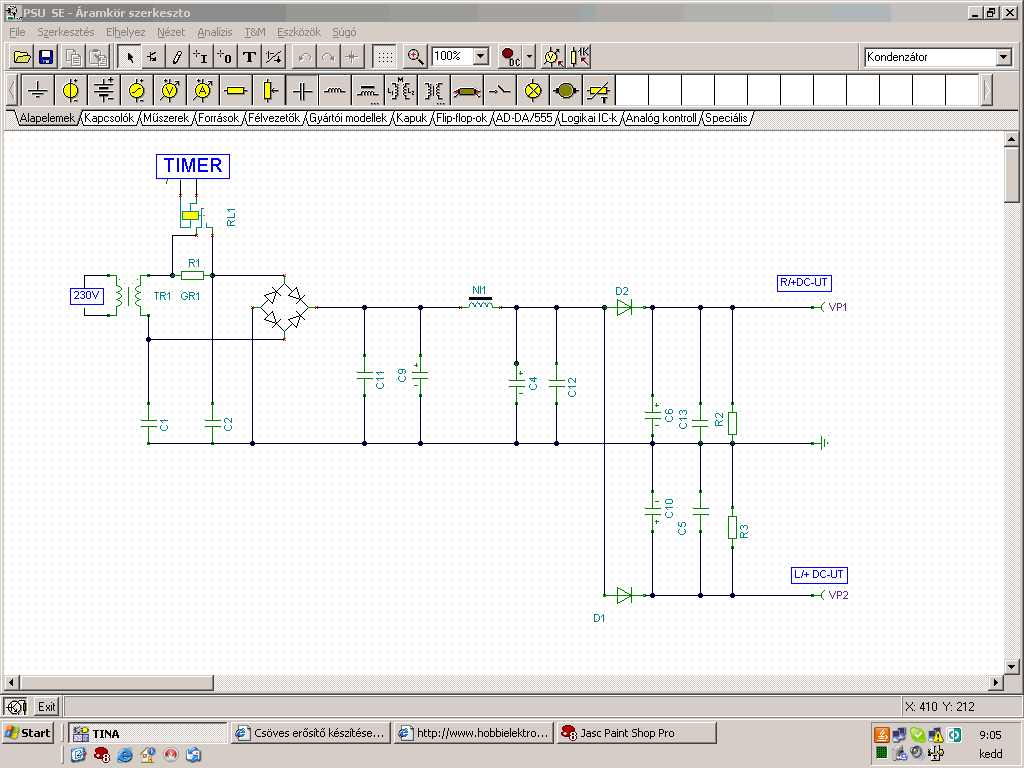Screen dimensions: 1024x768
Task: Open the Szerkesztés menu
Action: [65, 32]
